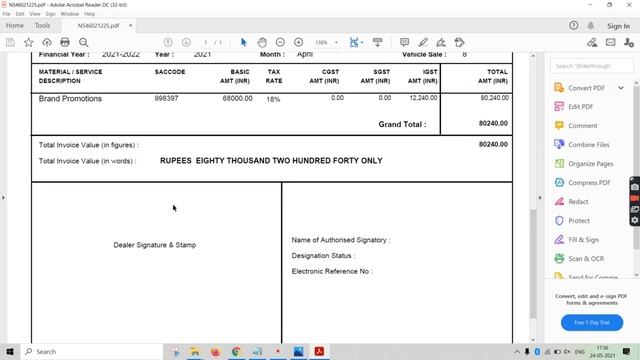
Task: Open the Edit menu
Action: click(x=20, y=14)
